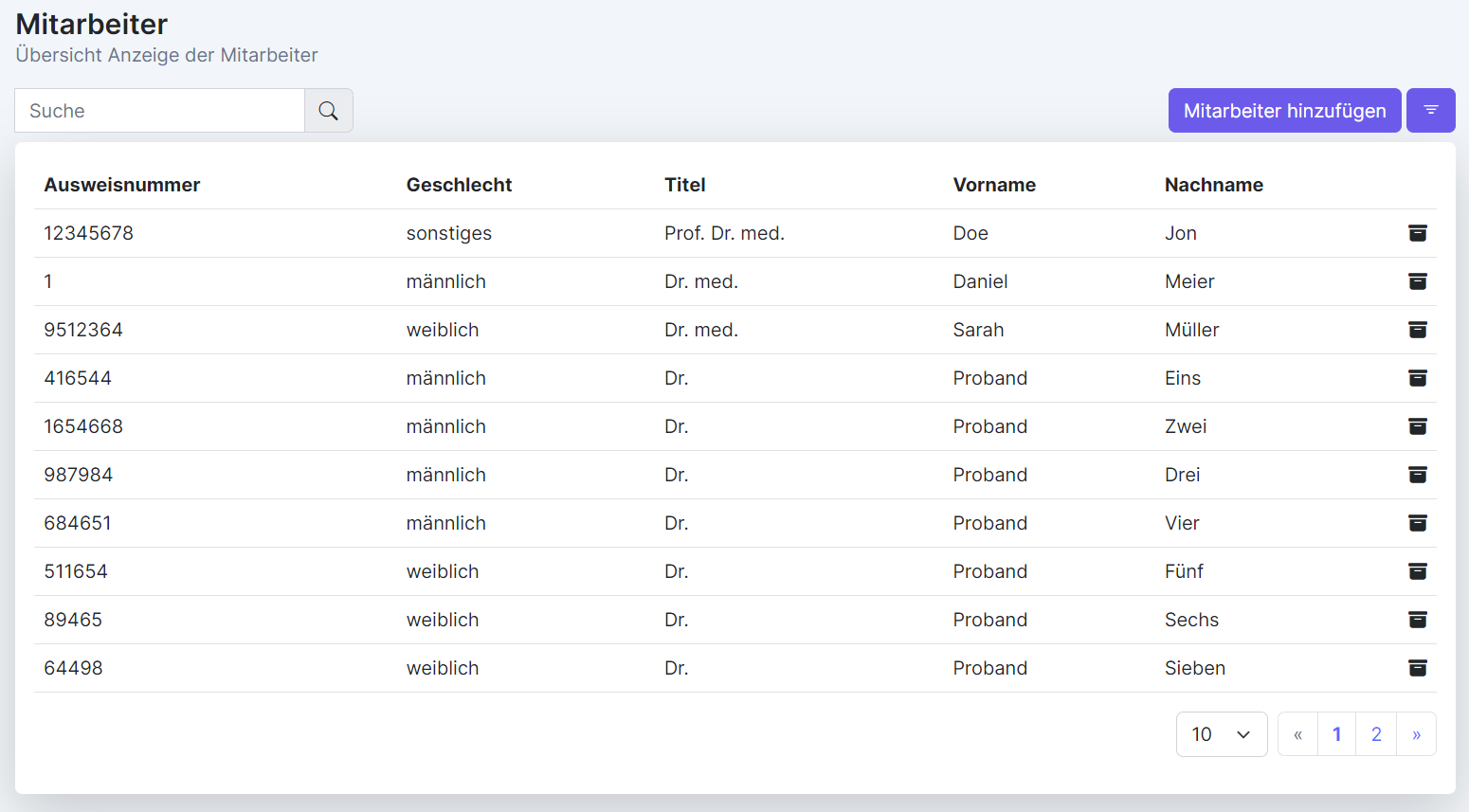Click the Titel column header
The image size is (1469, 812).
tap(685, 185)
